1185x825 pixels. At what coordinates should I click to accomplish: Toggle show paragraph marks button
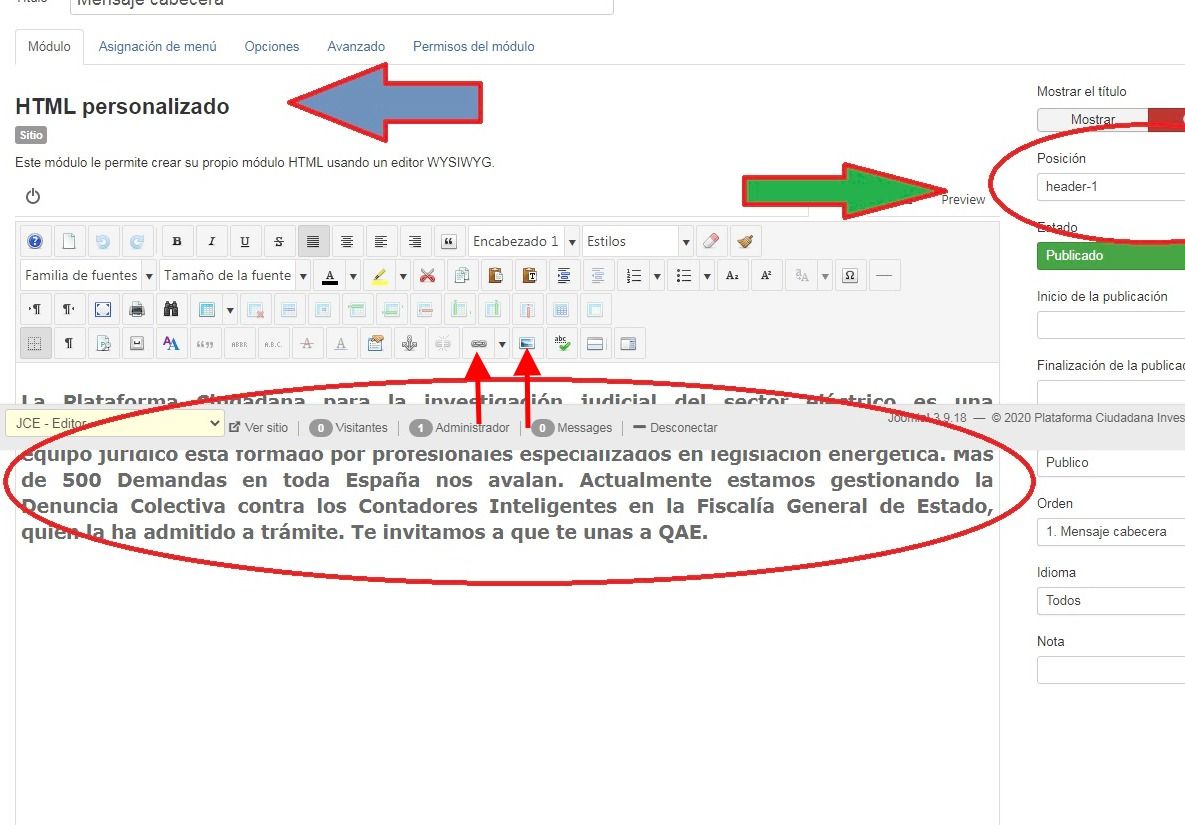coord(69,344)
